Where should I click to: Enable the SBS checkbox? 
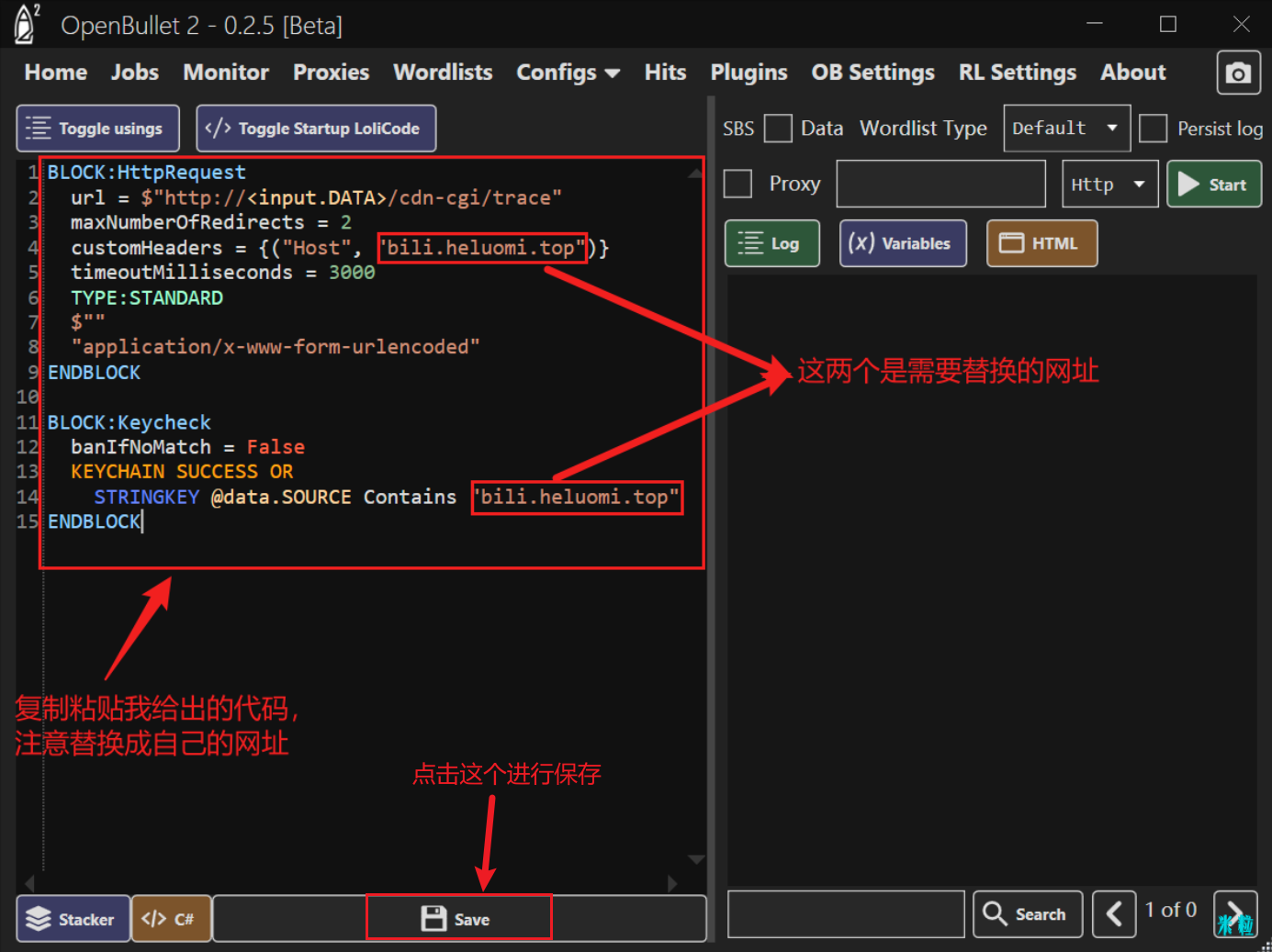point(777,129)
